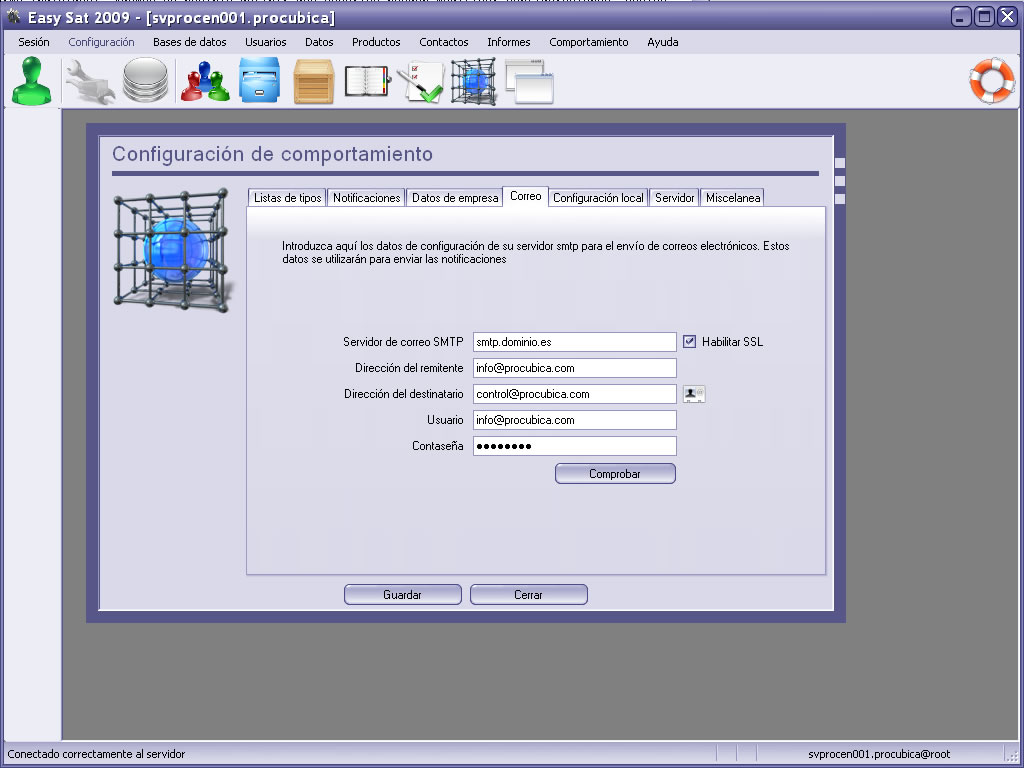Viewport: 1024px width, 768px height.
Task: Click status text 'Conectado correctamente al servidor'
Action: pos(96,754)
